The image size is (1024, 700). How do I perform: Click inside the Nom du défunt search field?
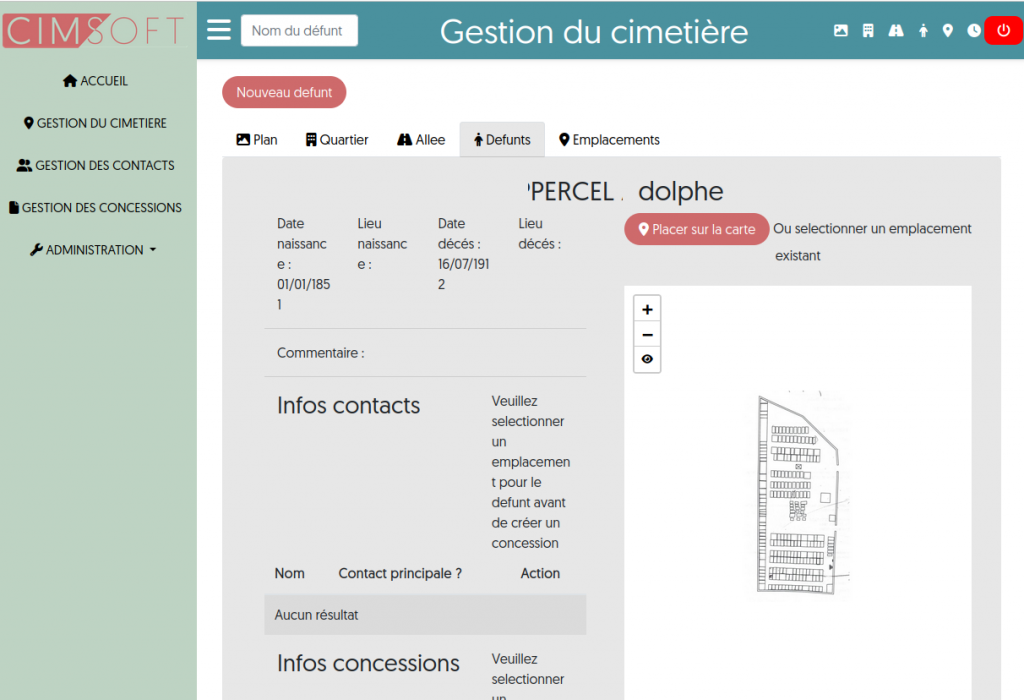tap(298, 30)
